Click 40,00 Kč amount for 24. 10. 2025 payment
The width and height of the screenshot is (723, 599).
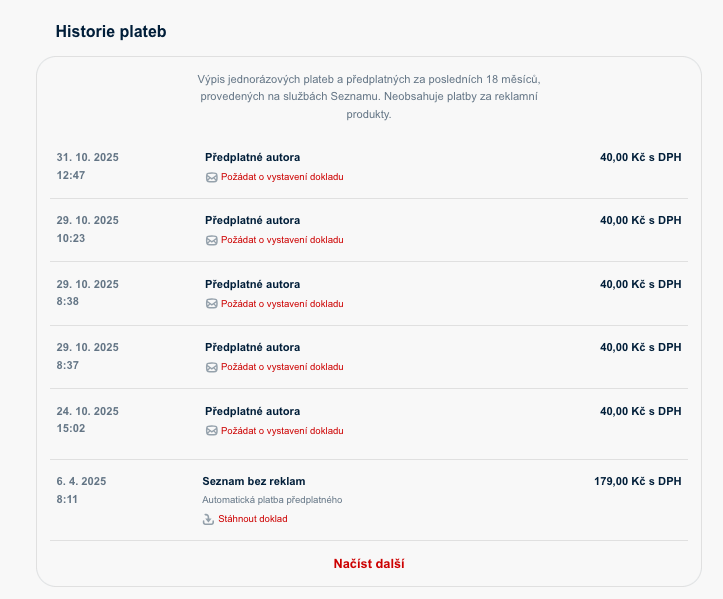click(640, 411)
